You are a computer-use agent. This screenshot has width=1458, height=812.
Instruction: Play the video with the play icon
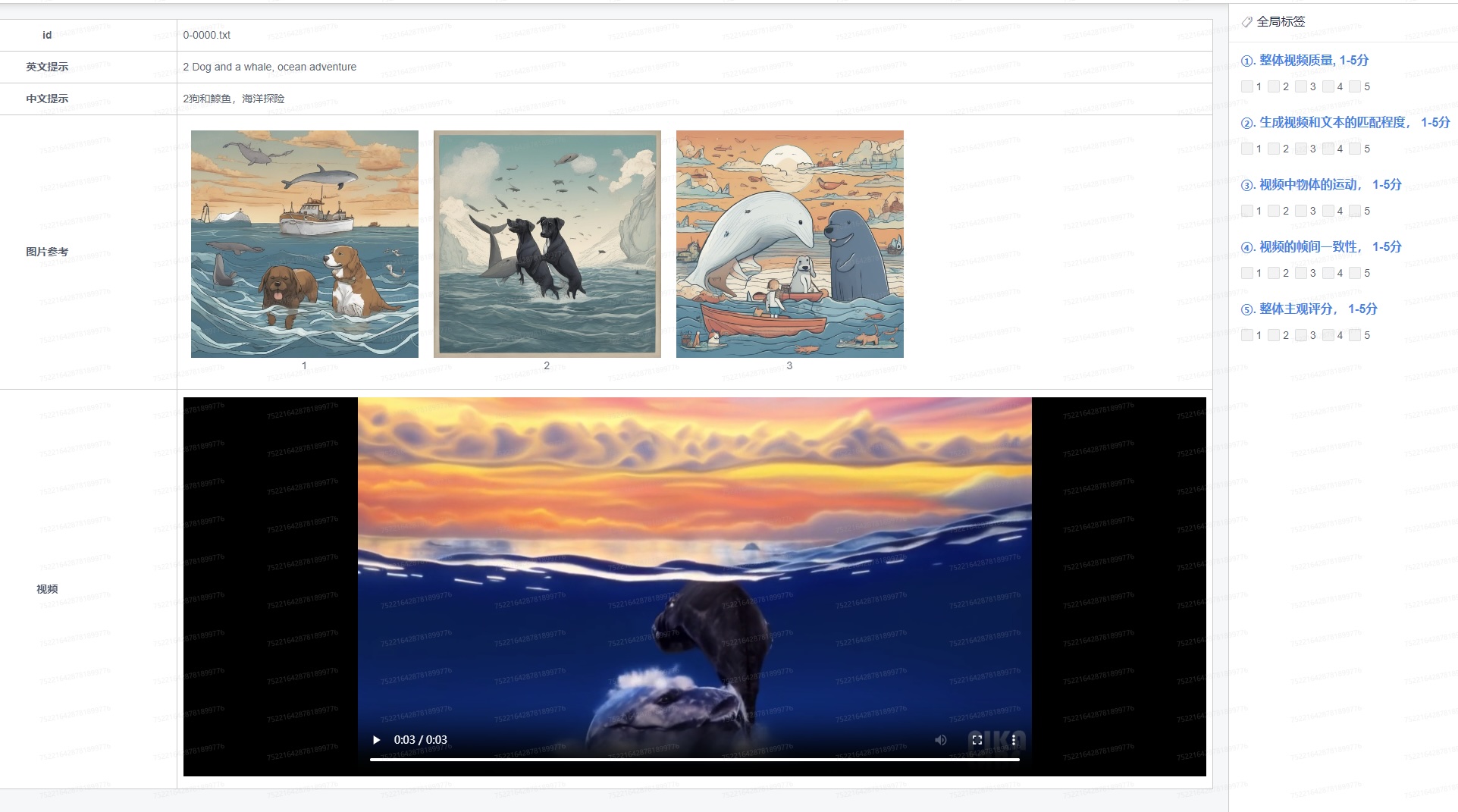pos(376,740)
